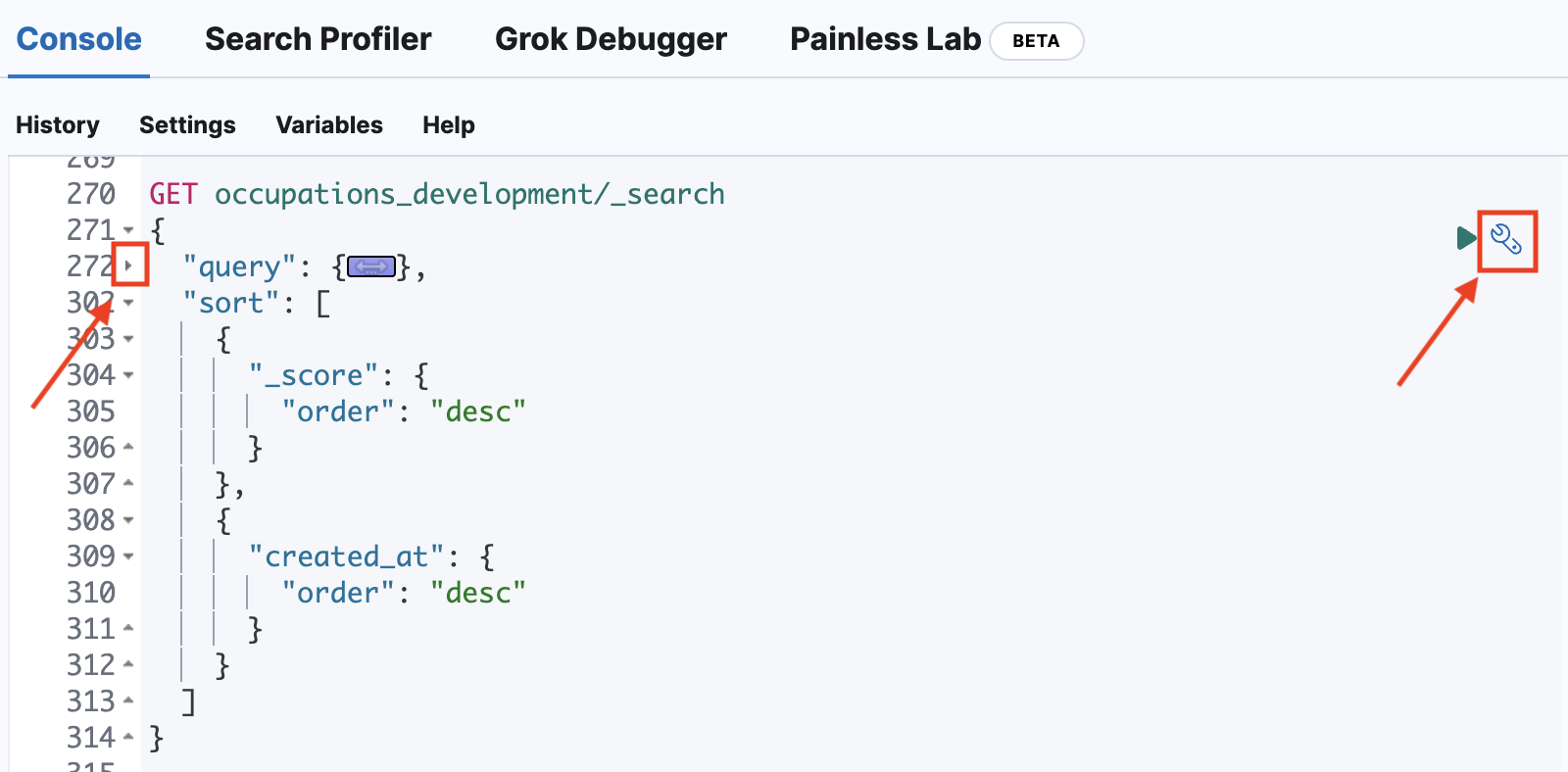Image resolution: width=1568 pixels, height=772 pixels.
Task: Click the "created_at" key text
Action: [x=346, y=556]
